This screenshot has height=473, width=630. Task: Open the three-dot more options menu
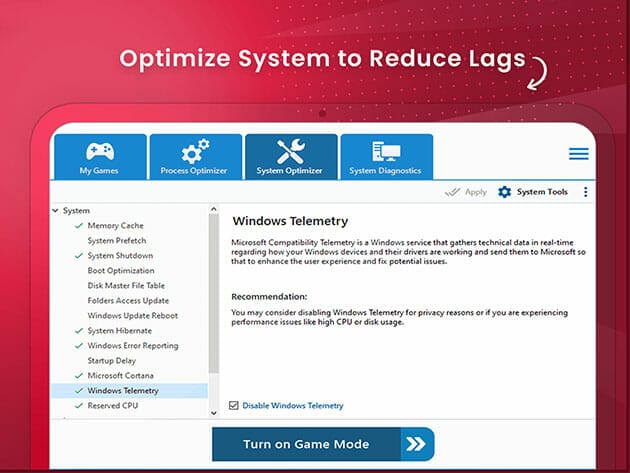585,192
